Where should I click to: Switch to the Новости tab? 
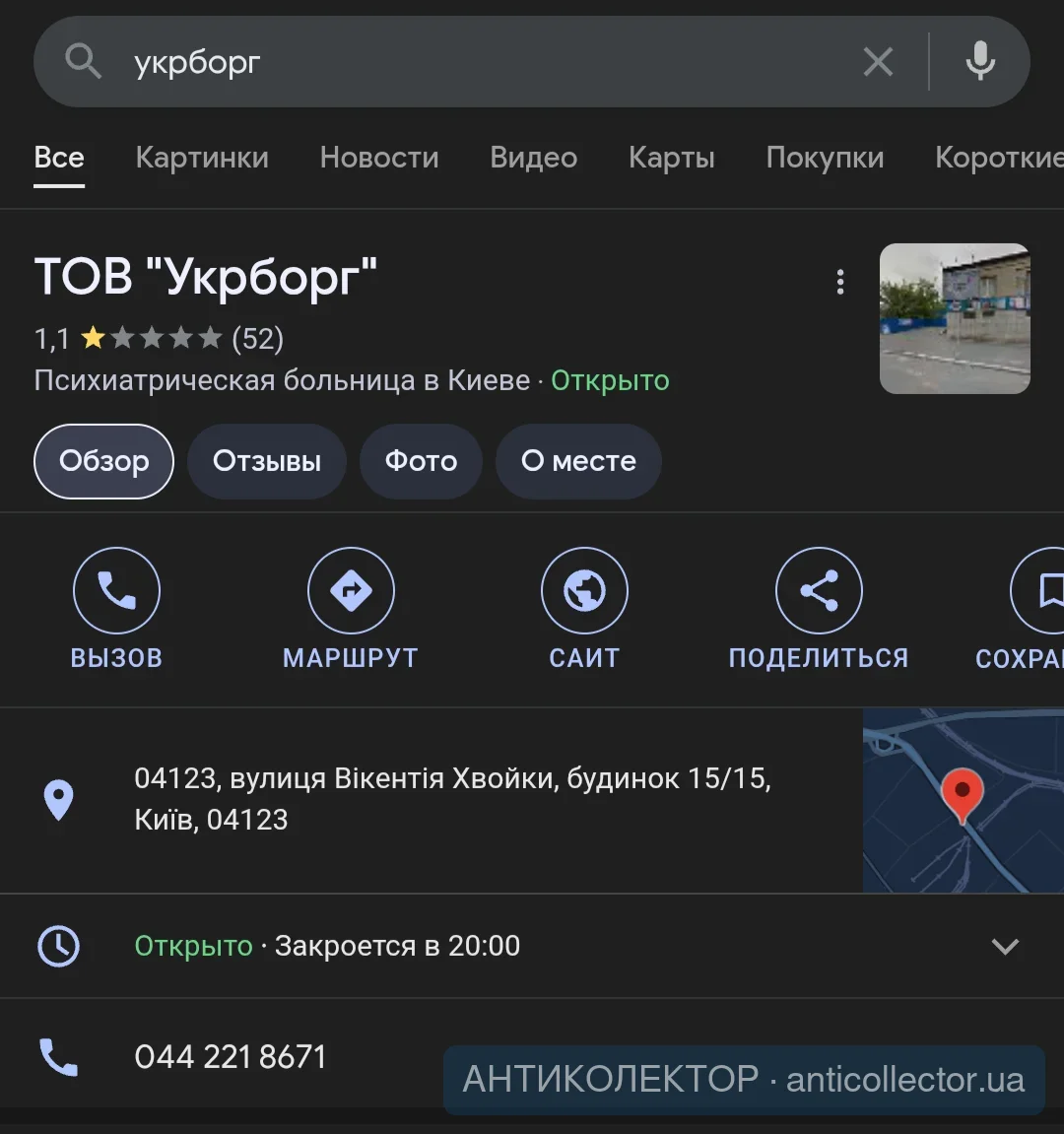click(379, 157)
